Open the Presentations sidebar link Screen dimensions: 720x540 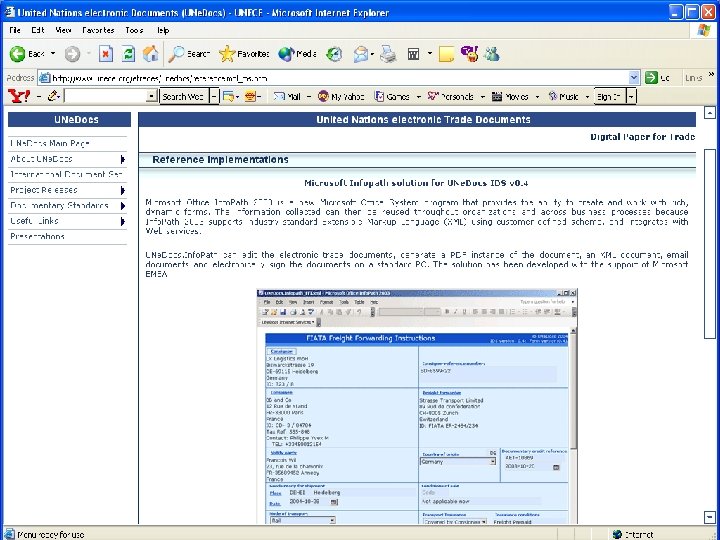point(37,236)
